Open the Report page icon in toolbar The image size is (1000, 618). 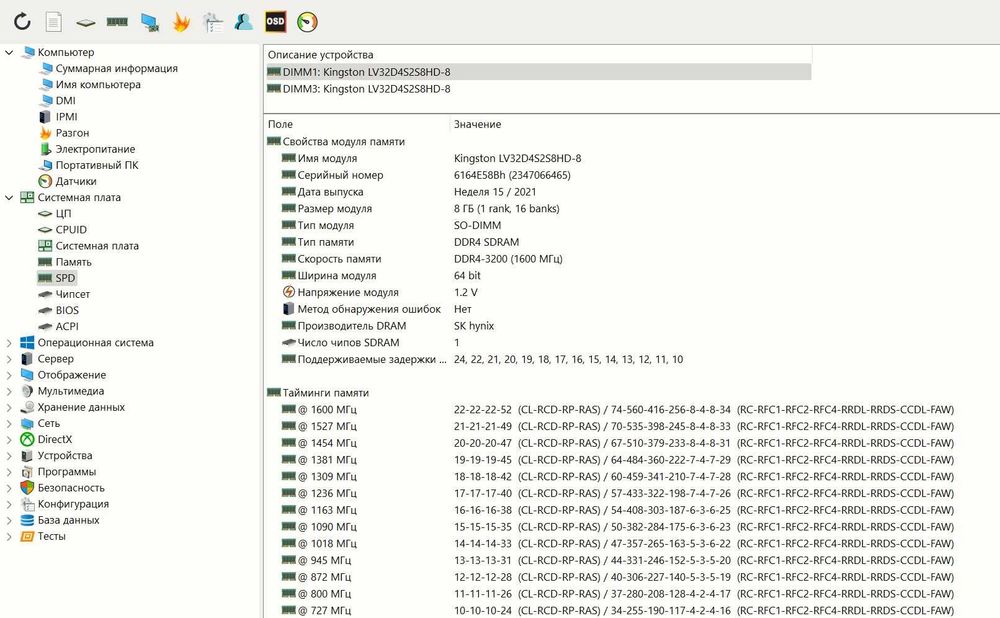[x=54, y=22]
